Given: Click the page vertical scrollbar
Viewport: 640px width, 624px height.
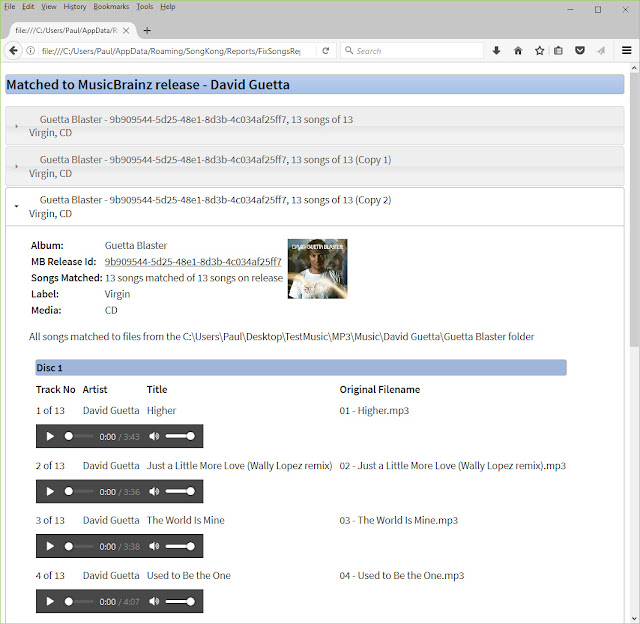Looking at the screenshot, I should click(x=634, y=209).
